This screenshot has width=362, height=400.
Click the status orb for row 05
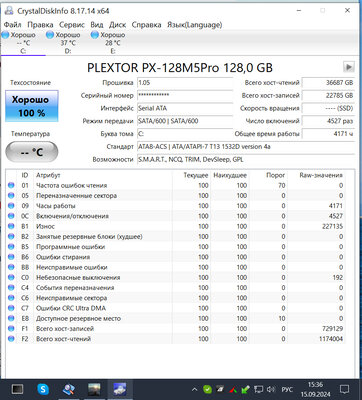point(11,196)
